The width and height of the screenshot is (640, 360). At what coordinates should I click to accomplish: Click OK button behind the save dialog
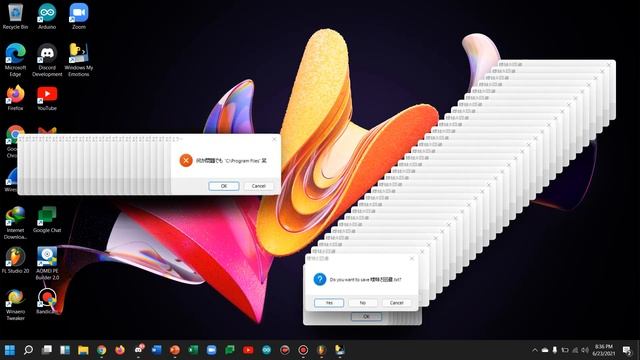[366, 317]
